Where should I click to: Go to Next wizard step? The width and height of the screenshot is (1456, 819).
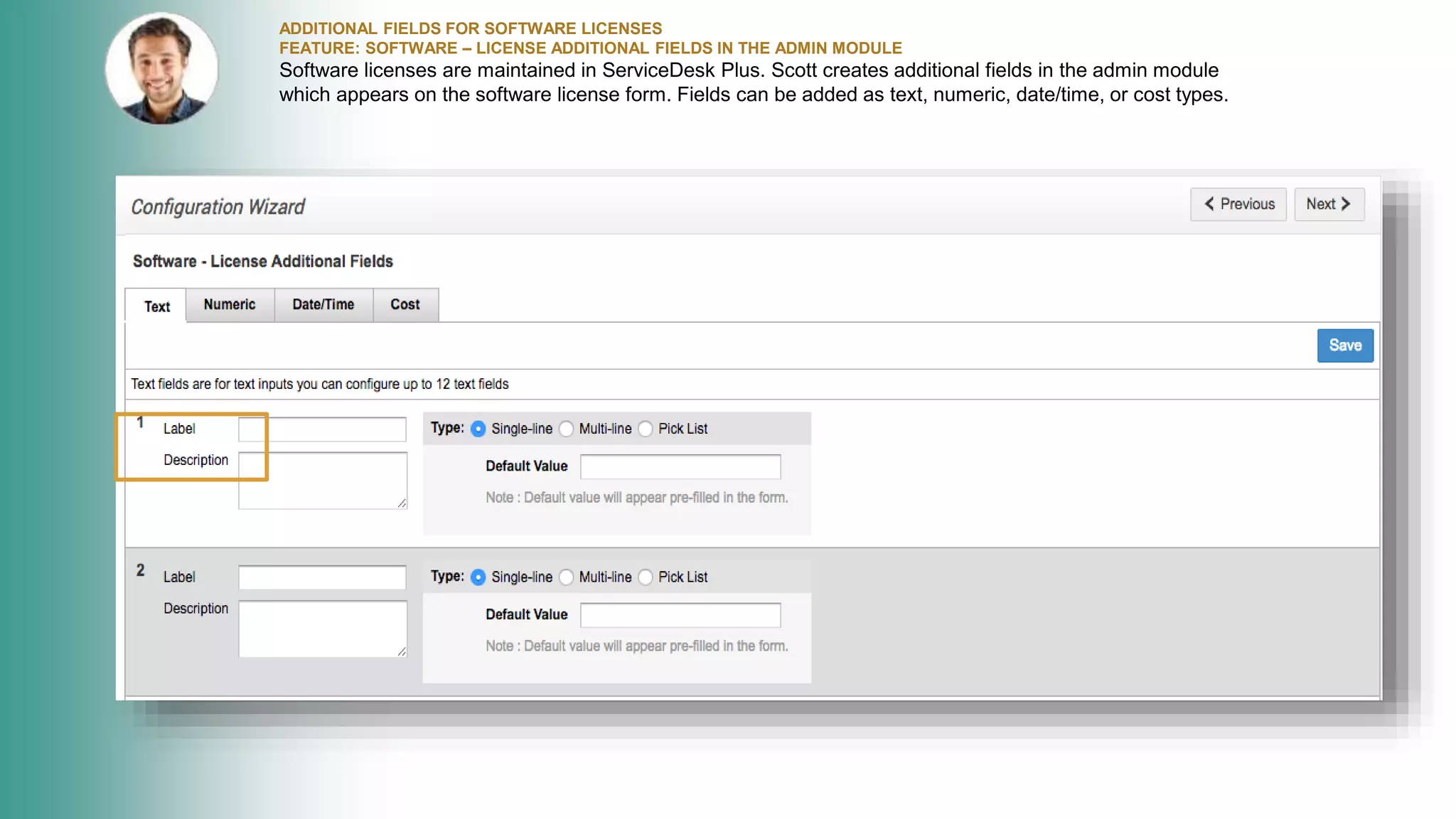coord(1329,204)
